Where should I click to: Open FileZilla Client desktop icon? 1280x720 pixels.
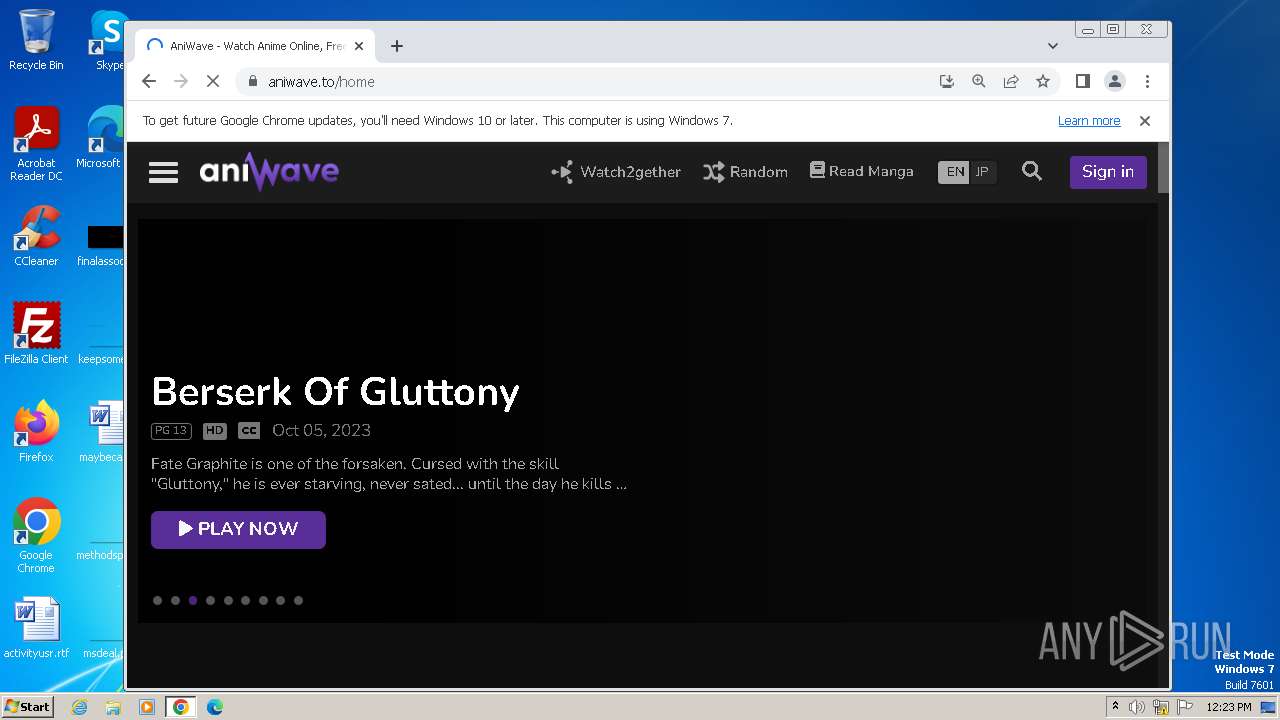[x=36, y=334]
